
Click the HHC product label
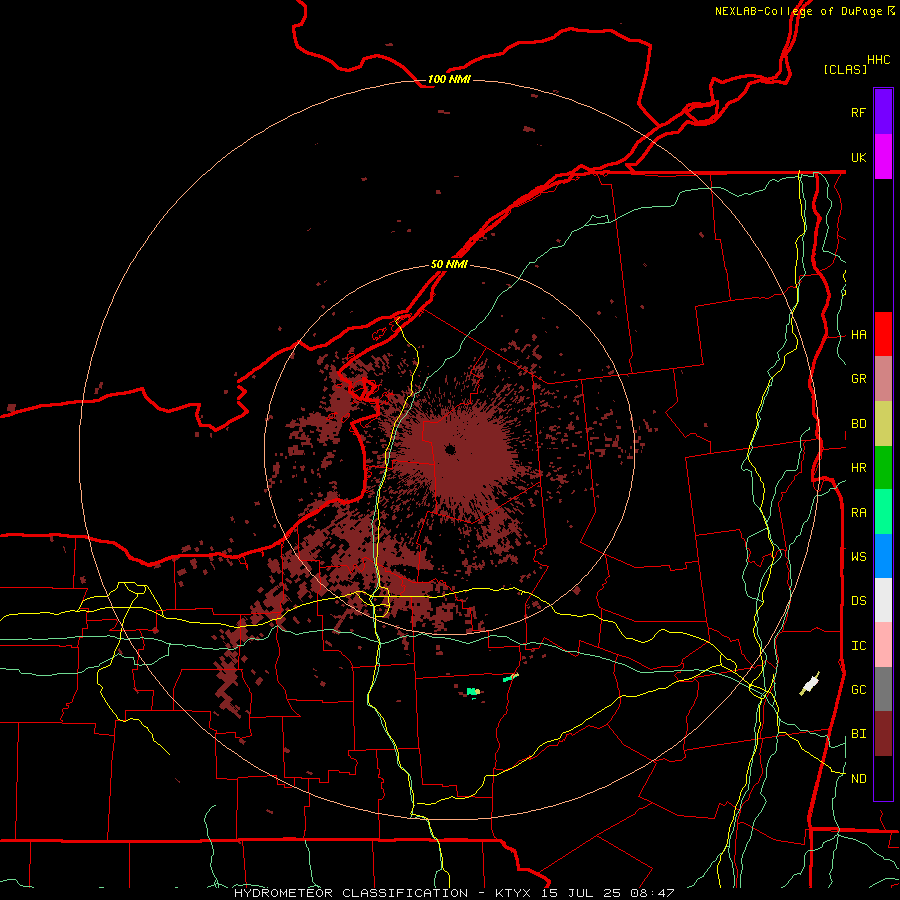coord(878,60)
